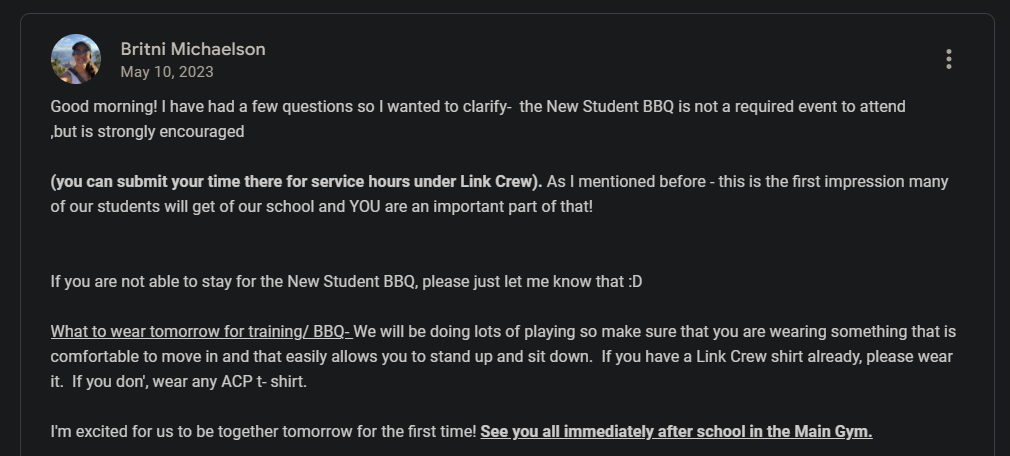Click the author name Britni Michaelson

193,49
